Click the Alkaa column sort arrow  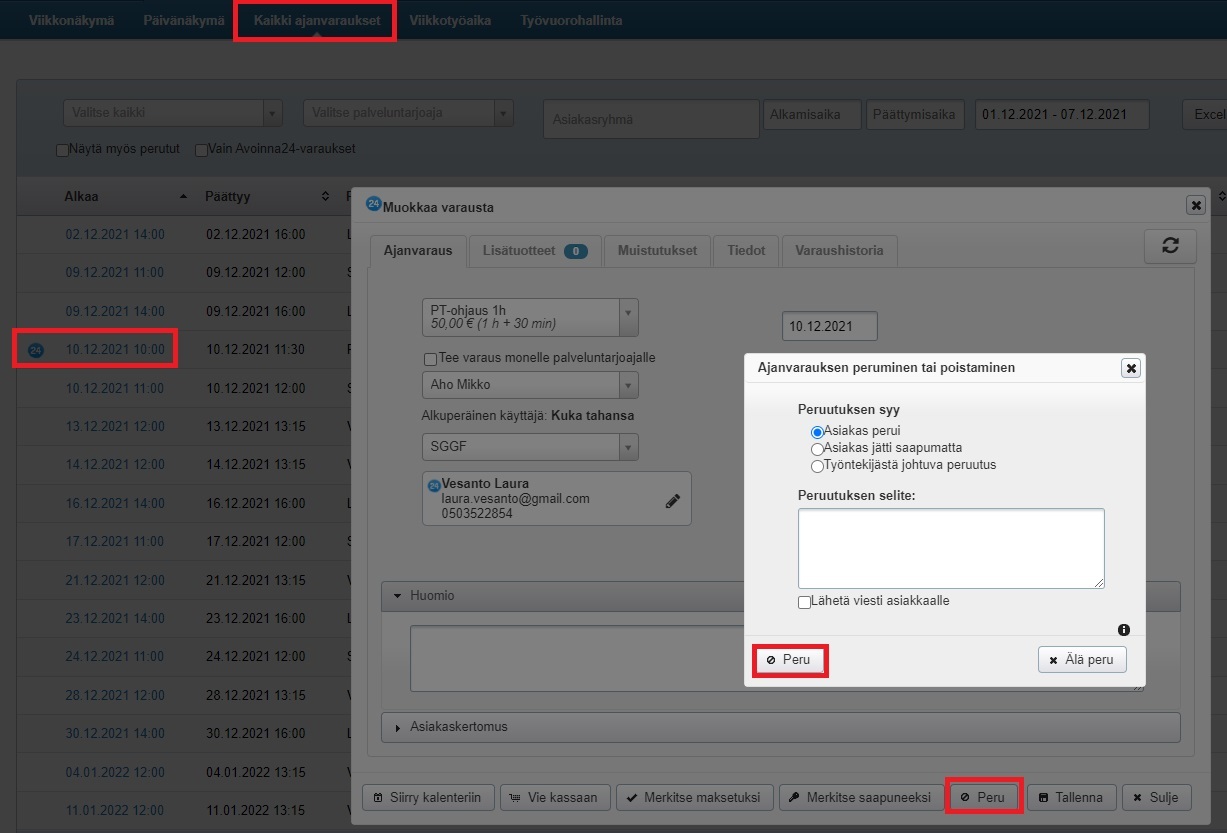coord(183,197)
